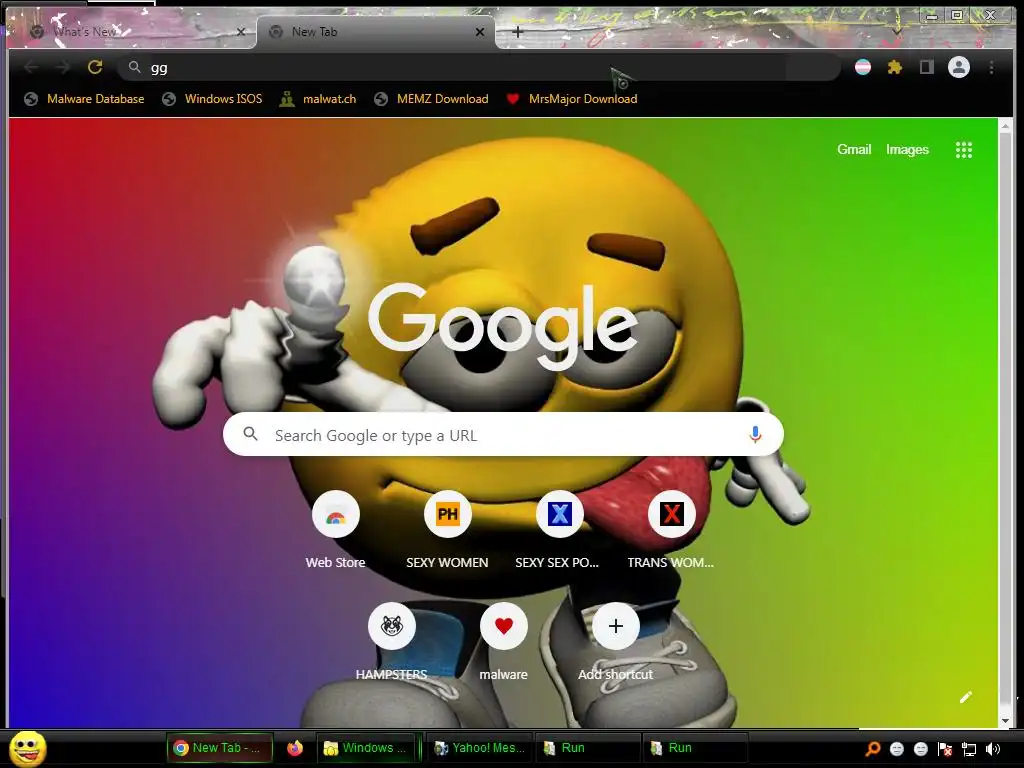This screenshot has height=768, width=1024.
Task: Close the New Tab tab
Action: 480,31
